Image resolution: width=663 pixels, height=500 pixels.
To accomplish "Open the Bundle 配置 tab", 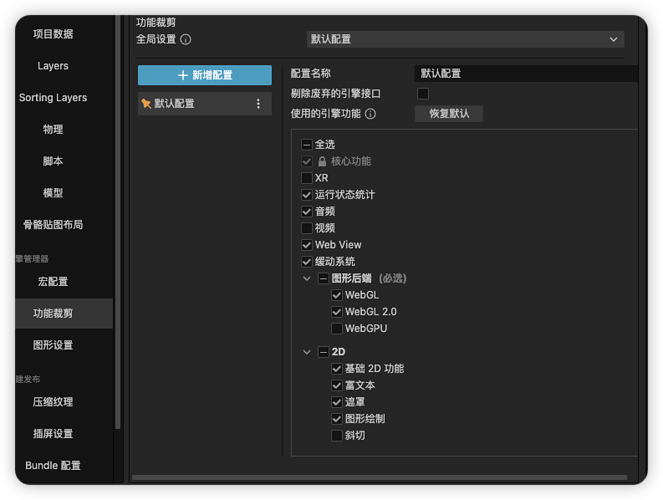I will (53, 465).
